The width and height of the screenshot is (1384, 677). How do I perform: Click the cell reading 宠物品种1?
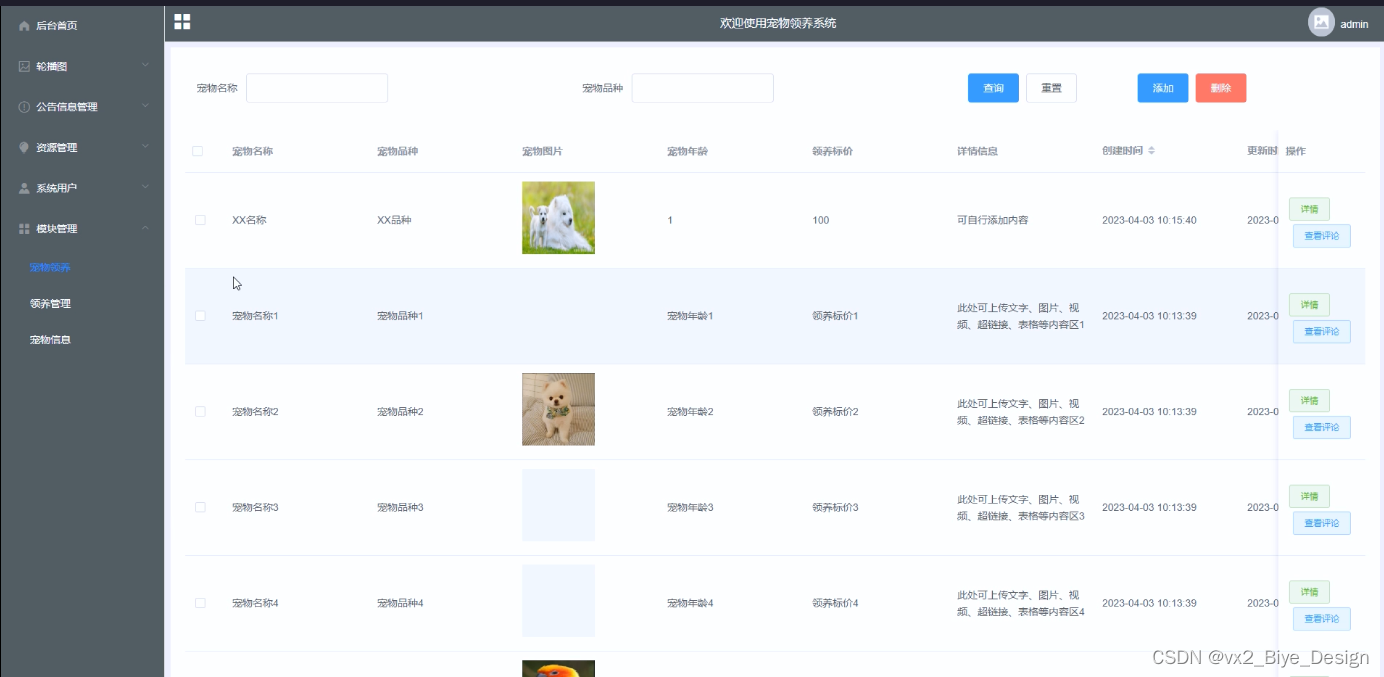click(400, 316)
